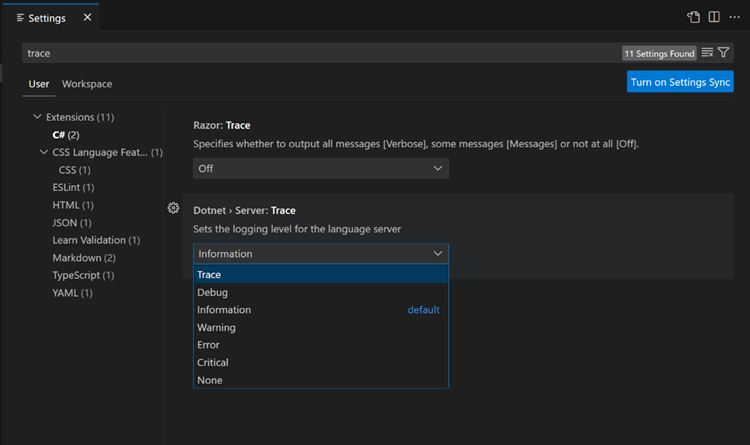750x445 pixels.
Task: Close the Settings tab
Action: click(86, 17)
